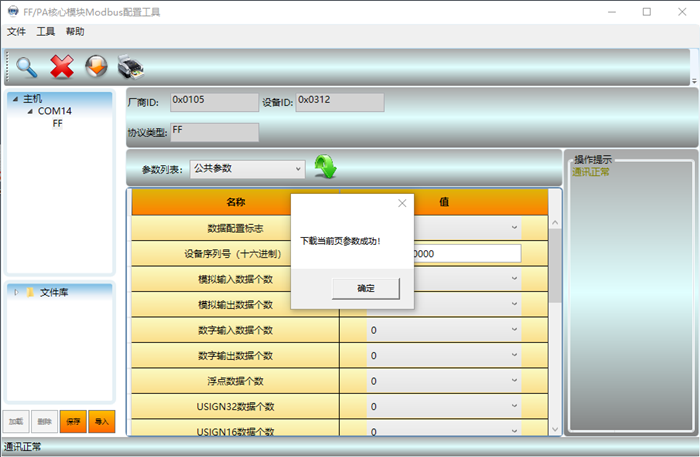Click the application icon in title bar
Screen dimensions: 700x457
[13, 11]
